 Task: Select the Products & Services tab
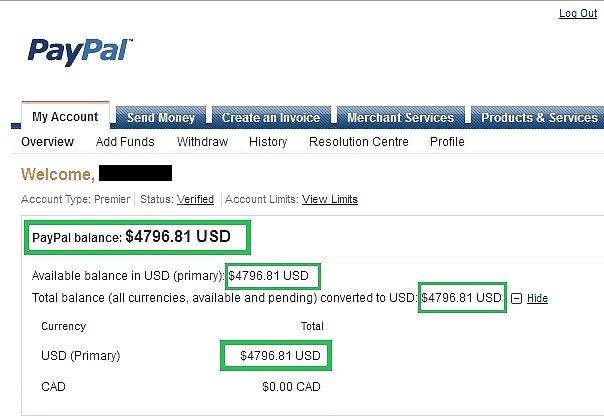pyautogui.click(x=539, y=117)
